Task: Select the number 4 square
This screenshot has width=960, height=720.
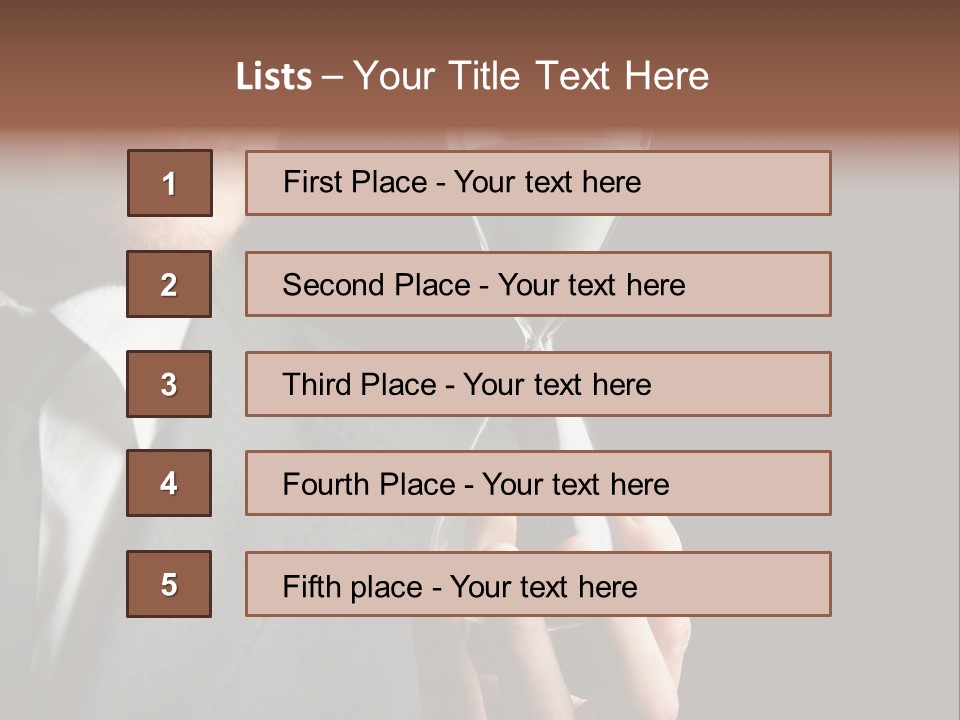Action: pyautogui.click(x=169, y=483)
